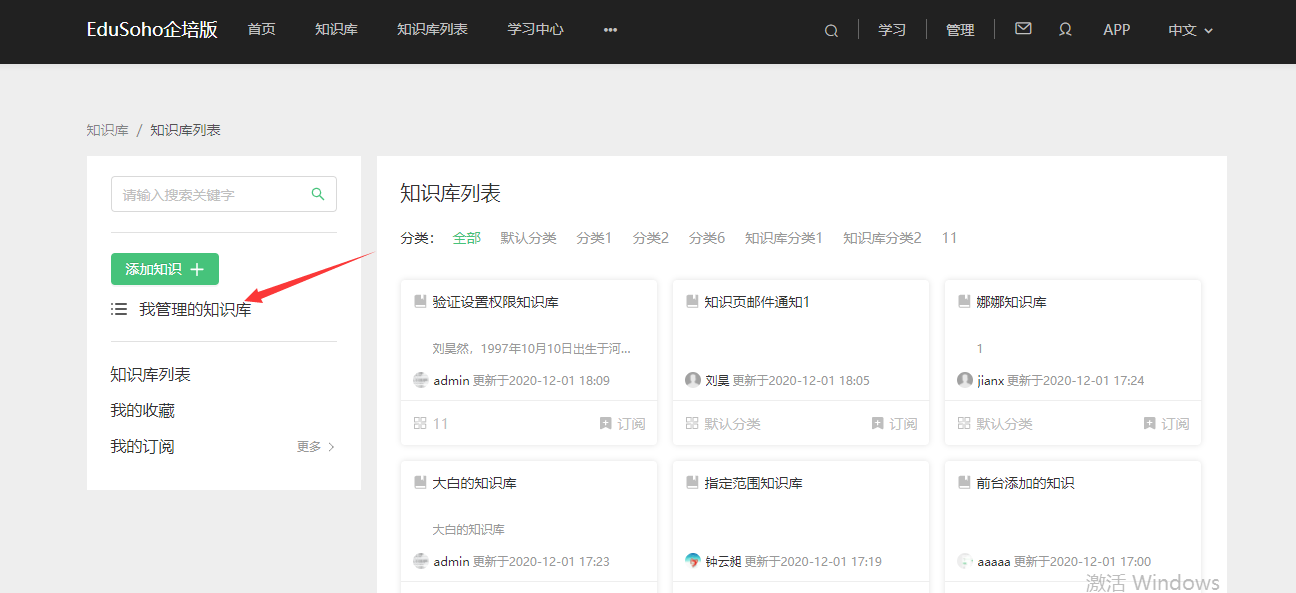Screen dimensions: 1296x593
Task: Open 知识库列表 in the top navigation
Action: (x=432, y=29)
